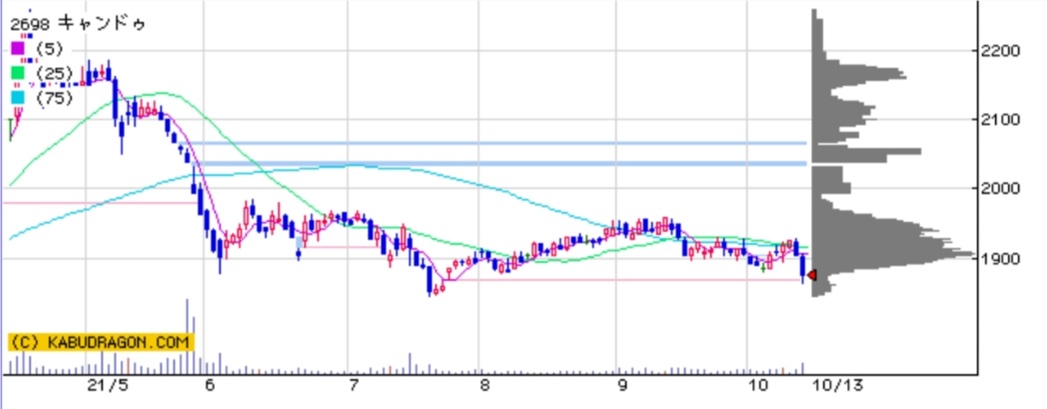Click the 10 month axis label
1047x409 pixels.
point(758,386)
